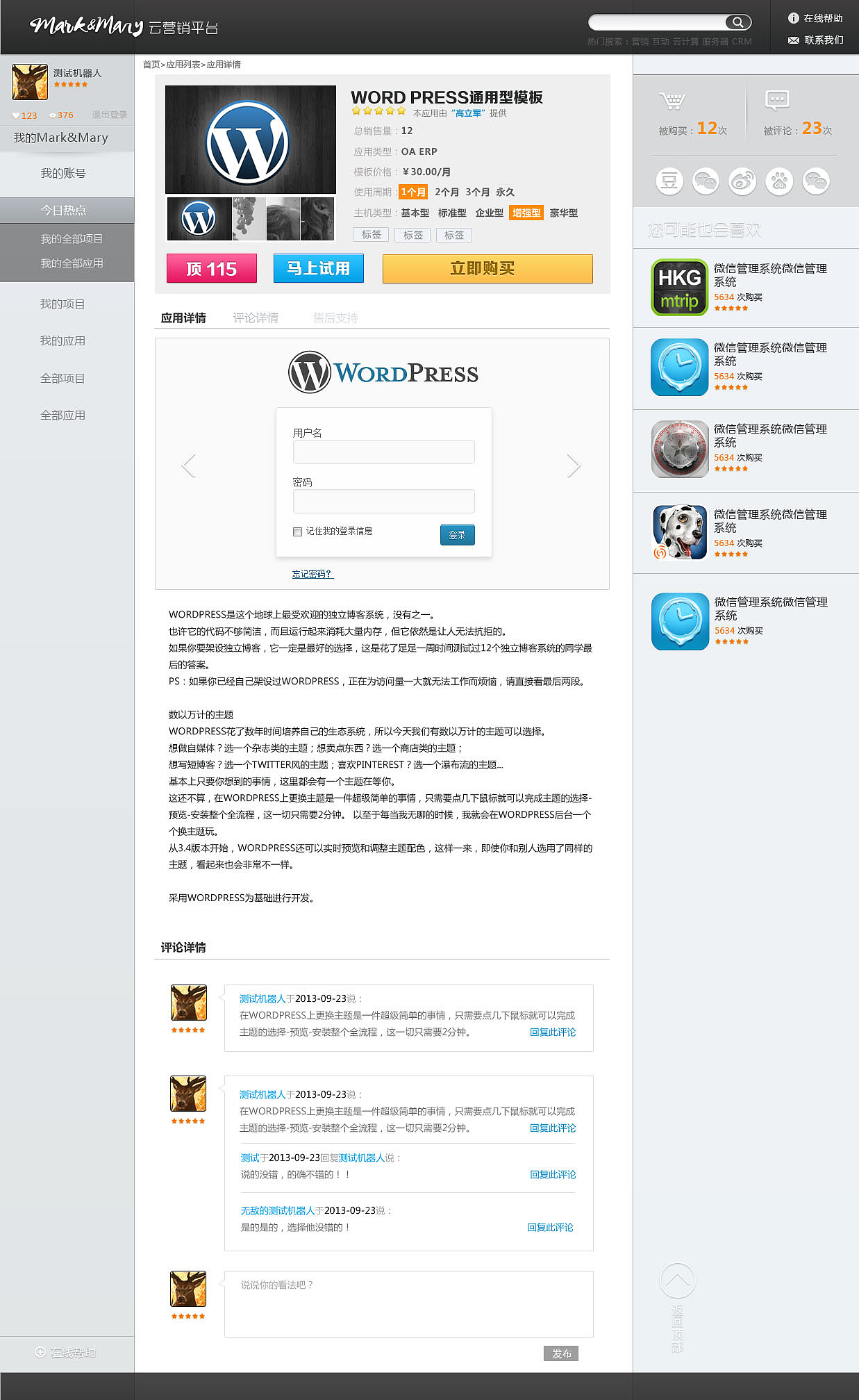The height and width of the screenshot is (1400, 859).
Task: Click the 密码 input field
Action: 384,501
